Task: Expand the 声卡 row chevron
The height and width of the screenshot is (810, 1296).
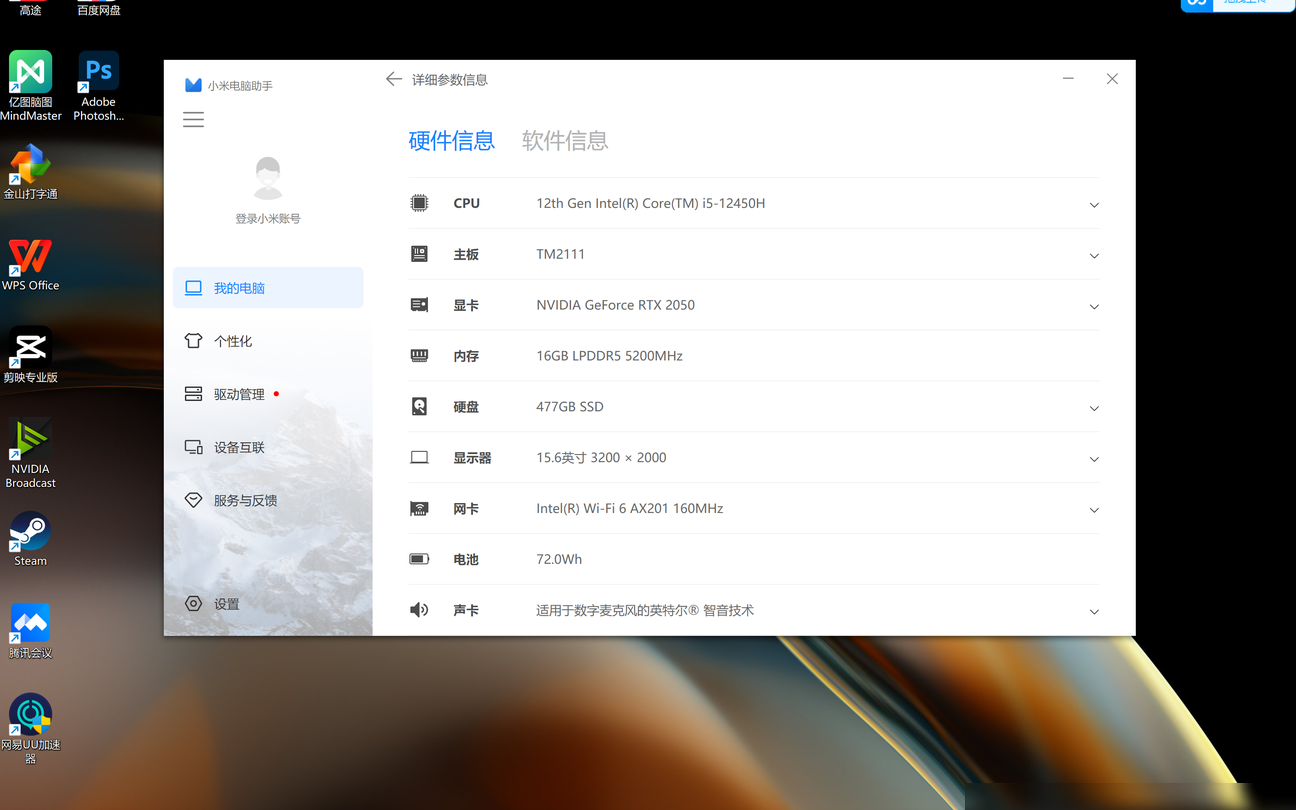Action: (1094, 611)
